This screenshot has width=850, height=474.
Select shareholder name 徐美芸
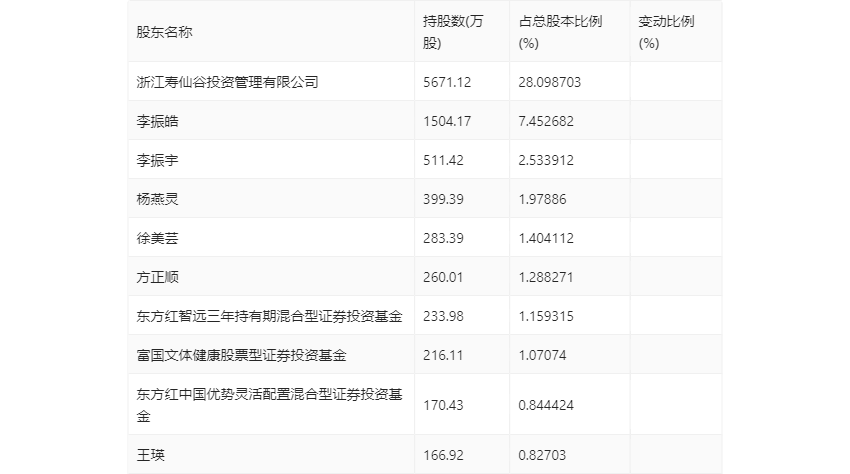[157, 238]
